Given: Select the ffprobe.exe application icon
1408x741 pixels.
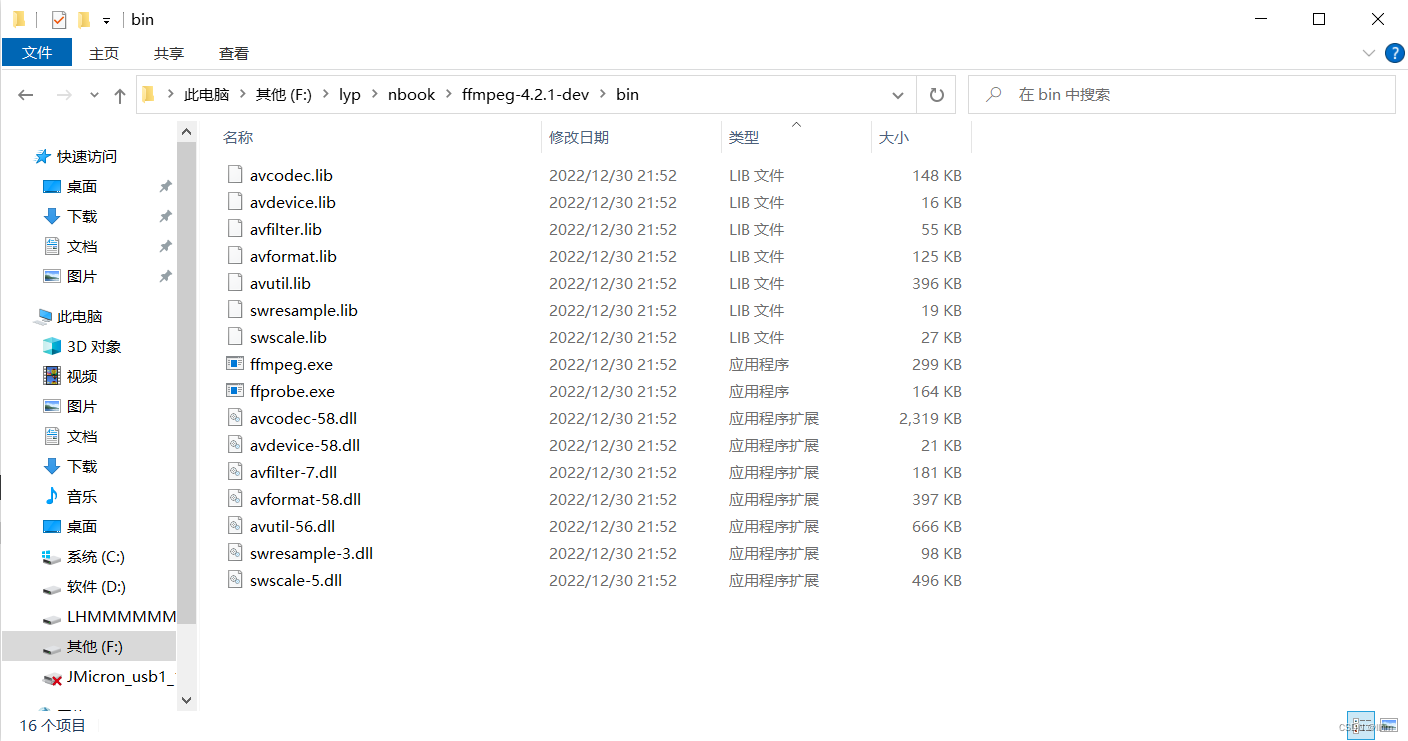Looking at the screenshot, I should [x=235, y=391].
